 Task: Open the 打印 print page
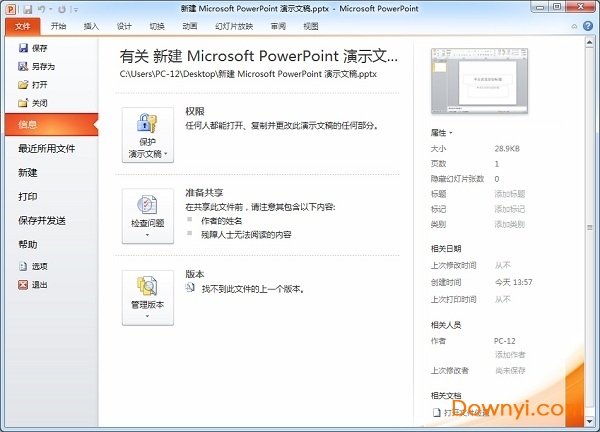[28, 196]
